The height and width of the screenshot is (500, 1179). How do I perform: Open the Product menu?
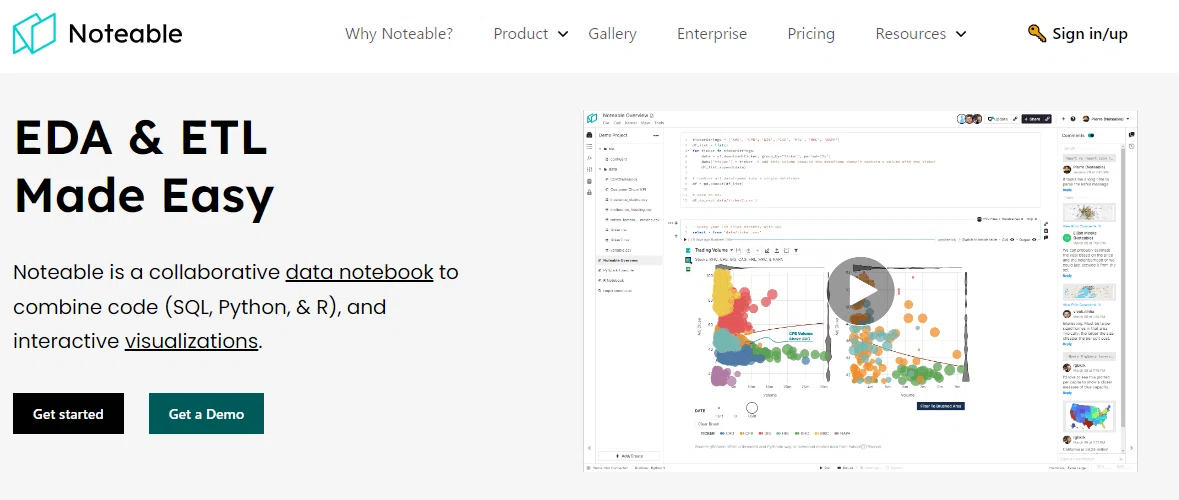coord(521,34)
